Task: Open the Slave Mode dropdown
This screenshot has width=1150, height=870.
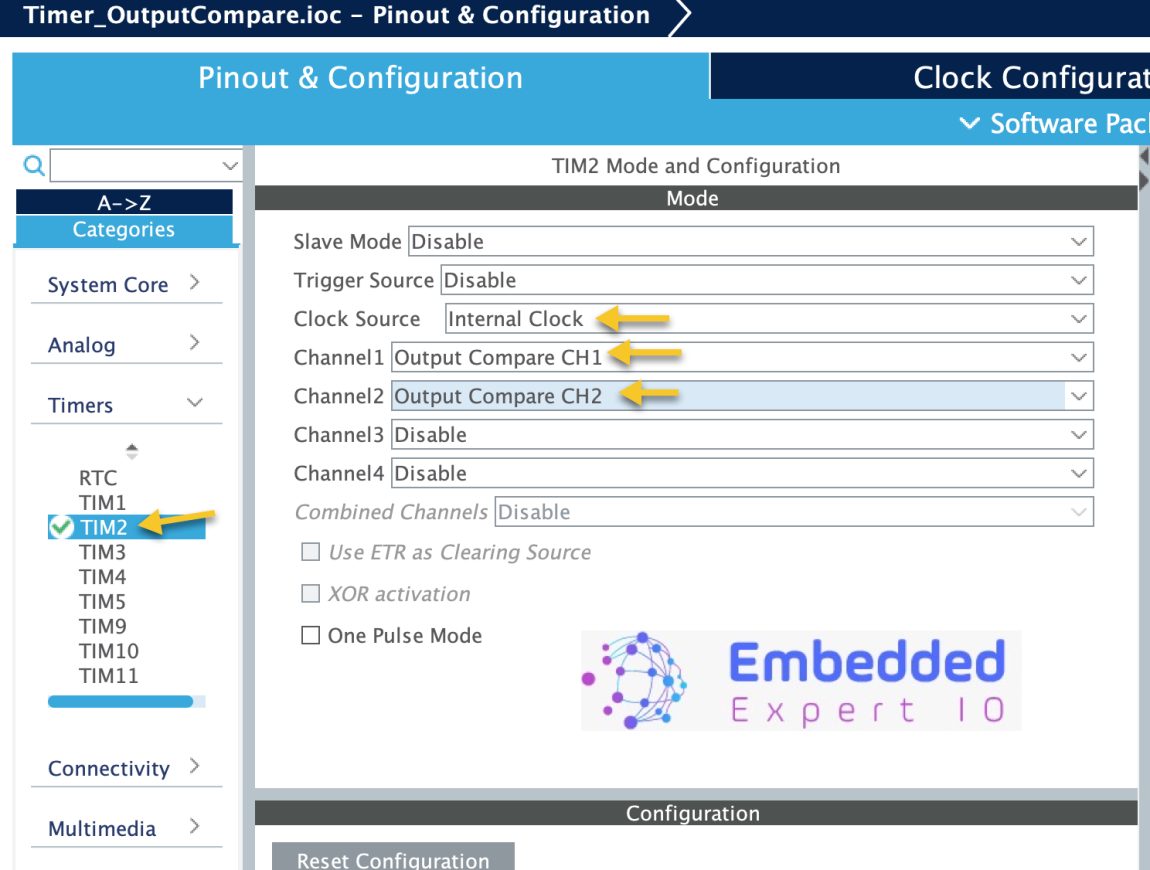Action: pos(1078,241)
